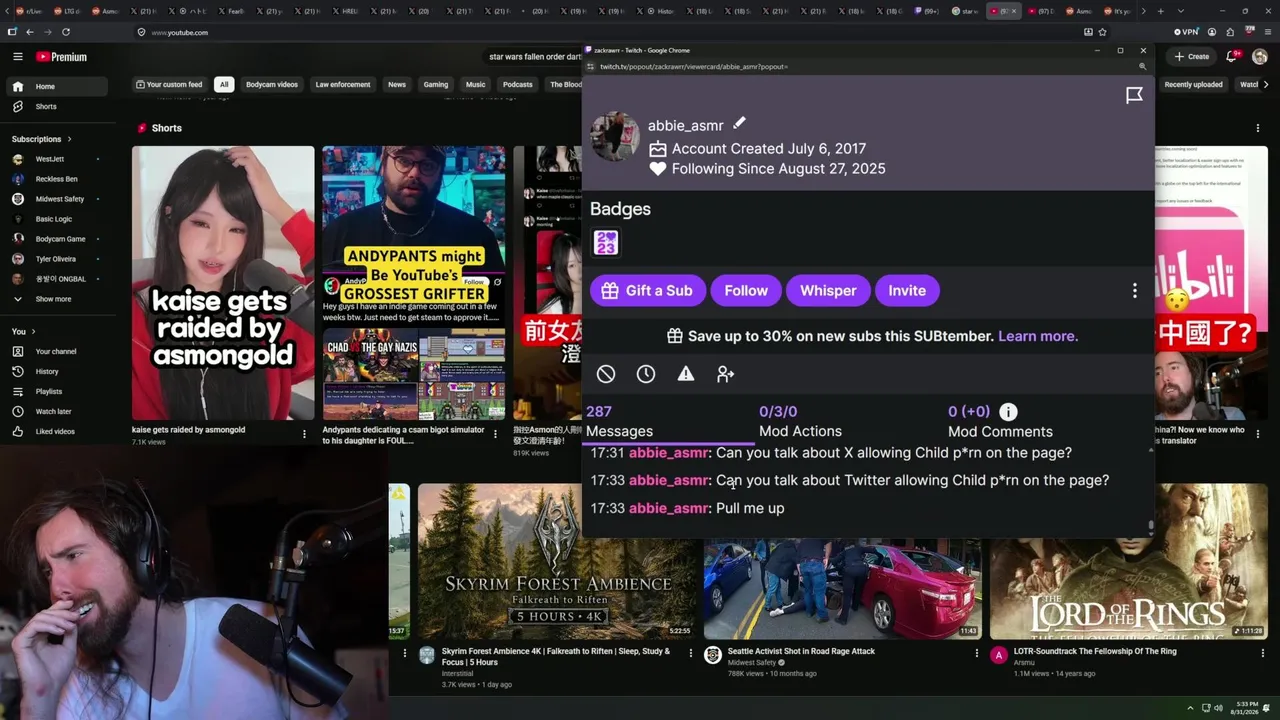Click the add moderator person icon
The width and height of the screenshot is (1280, 720).
pos(726,374)
